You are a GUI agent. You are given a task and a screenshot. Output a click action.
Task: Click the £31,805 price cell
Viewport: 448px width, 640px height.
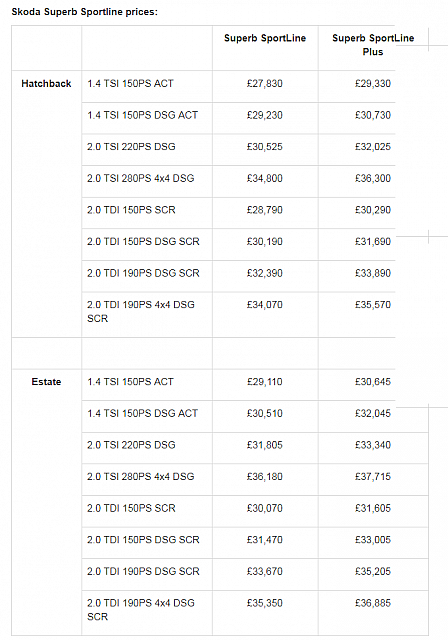click(264, 445)
